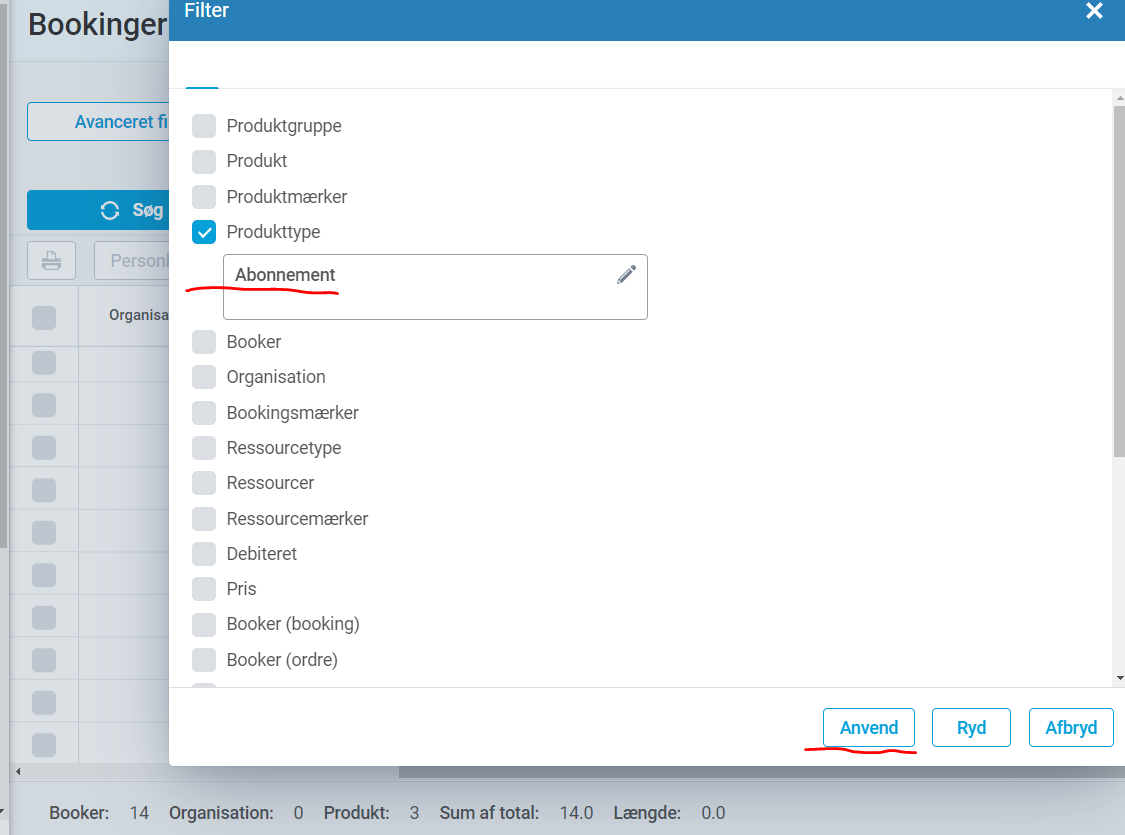Cancel with the Afbryd button
Image resolution: width=1125 pixels, height=835 pixels.
(1071, 727)
